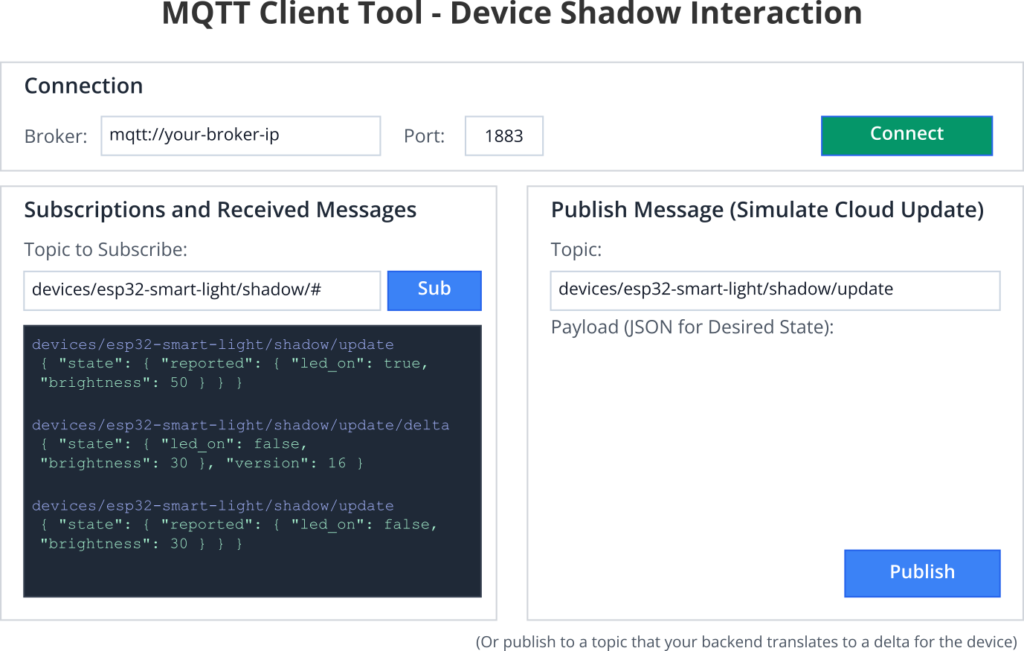Click the first received shadow/update message topic

(212, 344)
